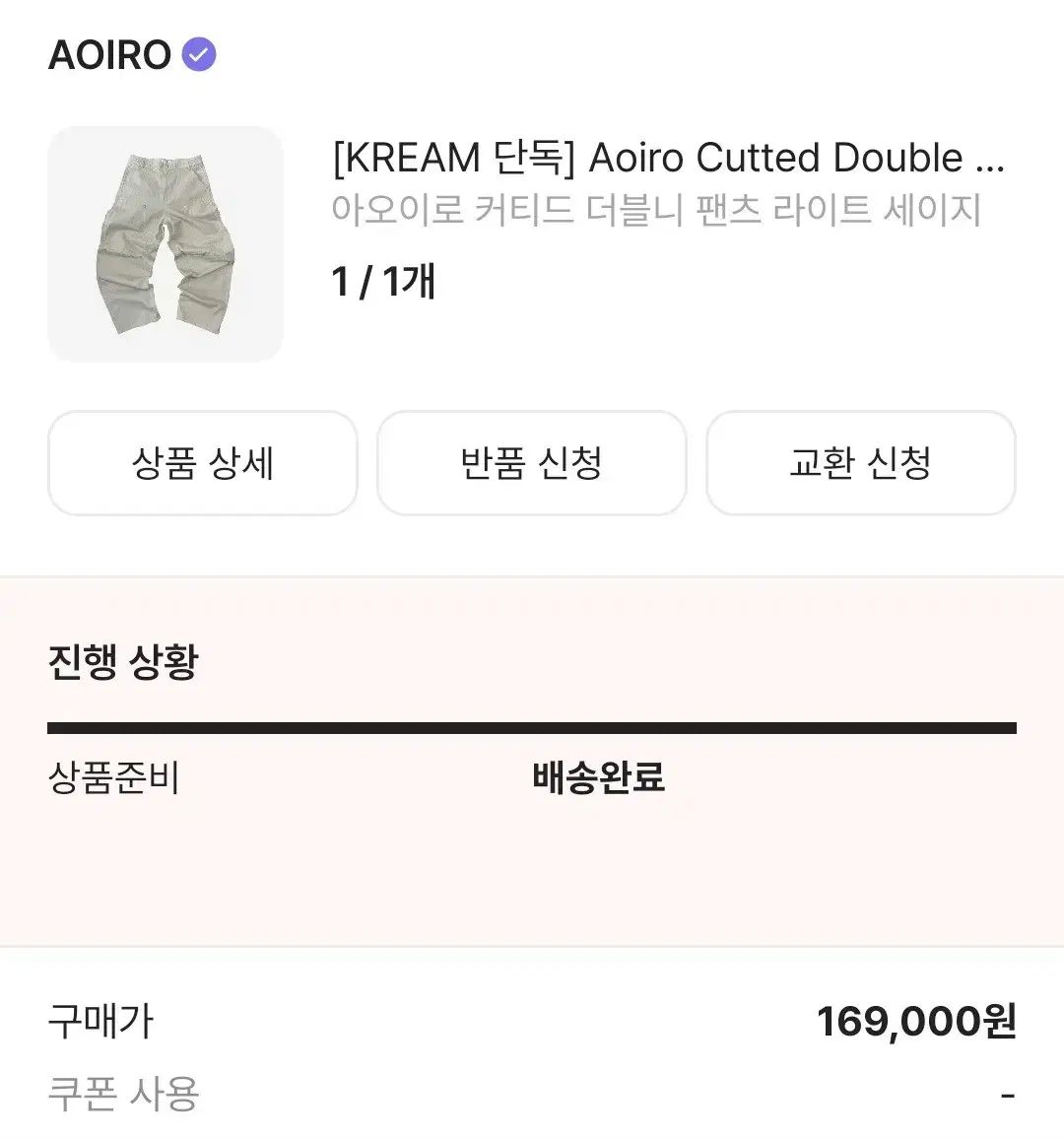Screen dimensions: 1064x1138
Task: Open the Aoiro Cutted Double product title
Action: tap(668, 158)
